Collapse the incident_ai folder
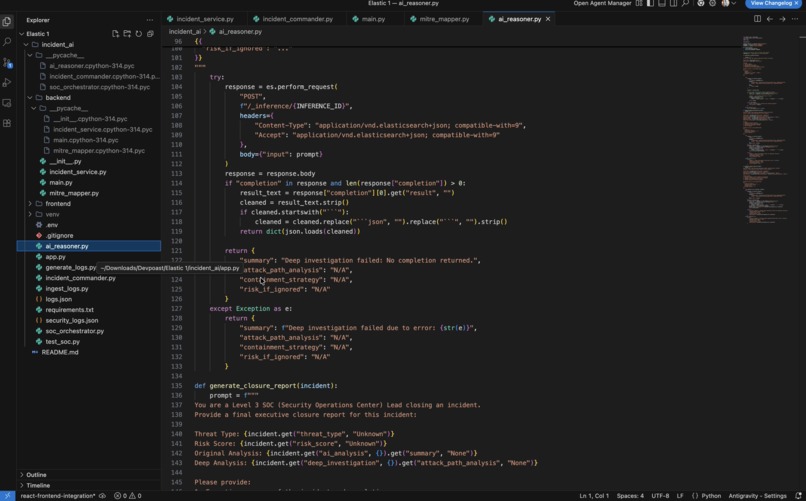806x501 pixels. pos(89,44)
